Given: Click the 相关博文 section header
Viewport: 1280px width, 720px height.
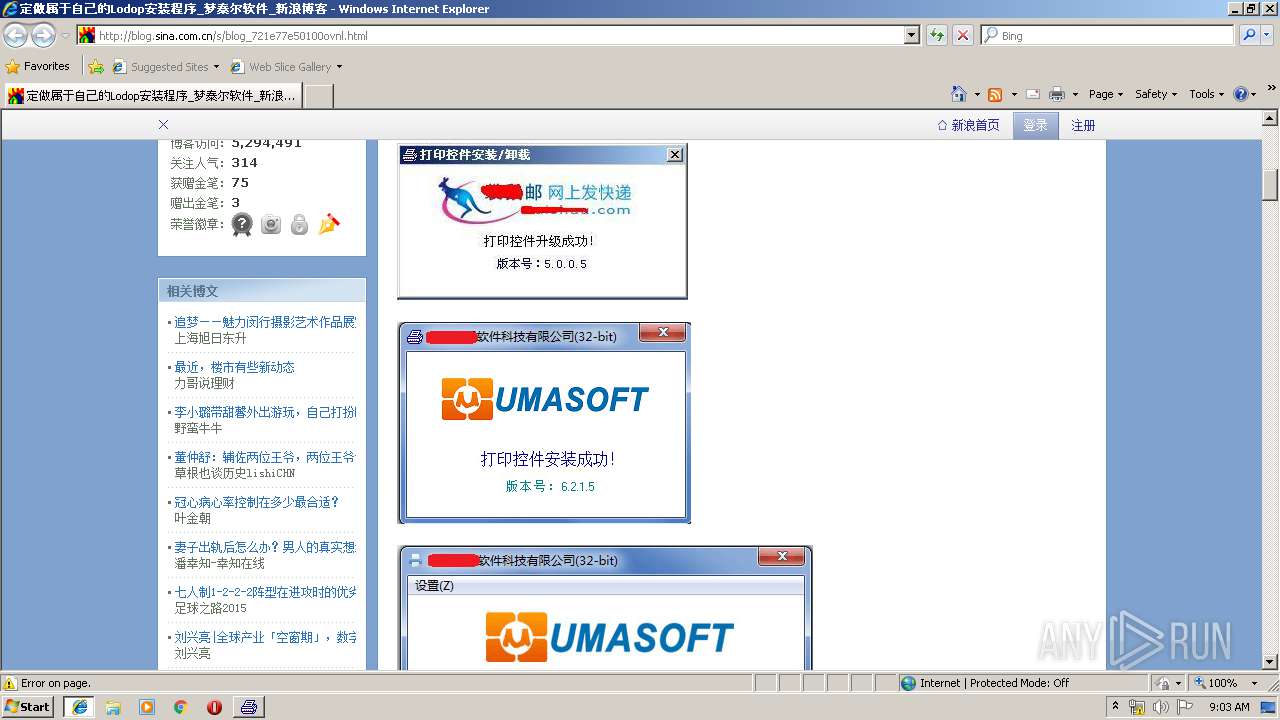Looking at the screenshot, I should coord(262,291).
